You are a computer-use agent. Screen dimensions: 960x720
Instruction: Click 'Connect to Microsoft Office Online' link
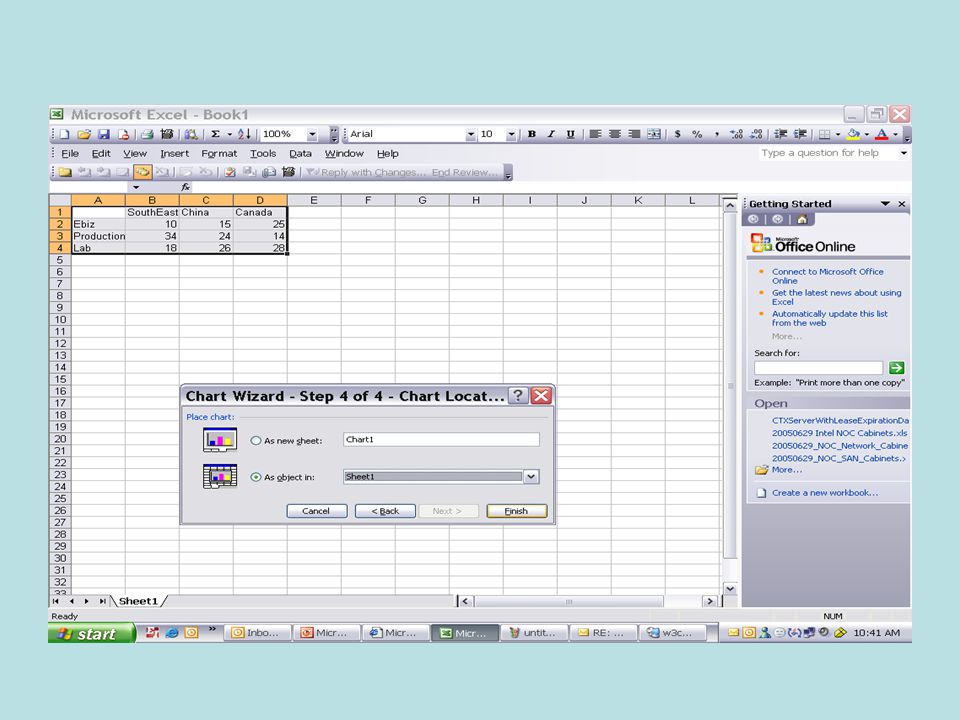point(827,276)
